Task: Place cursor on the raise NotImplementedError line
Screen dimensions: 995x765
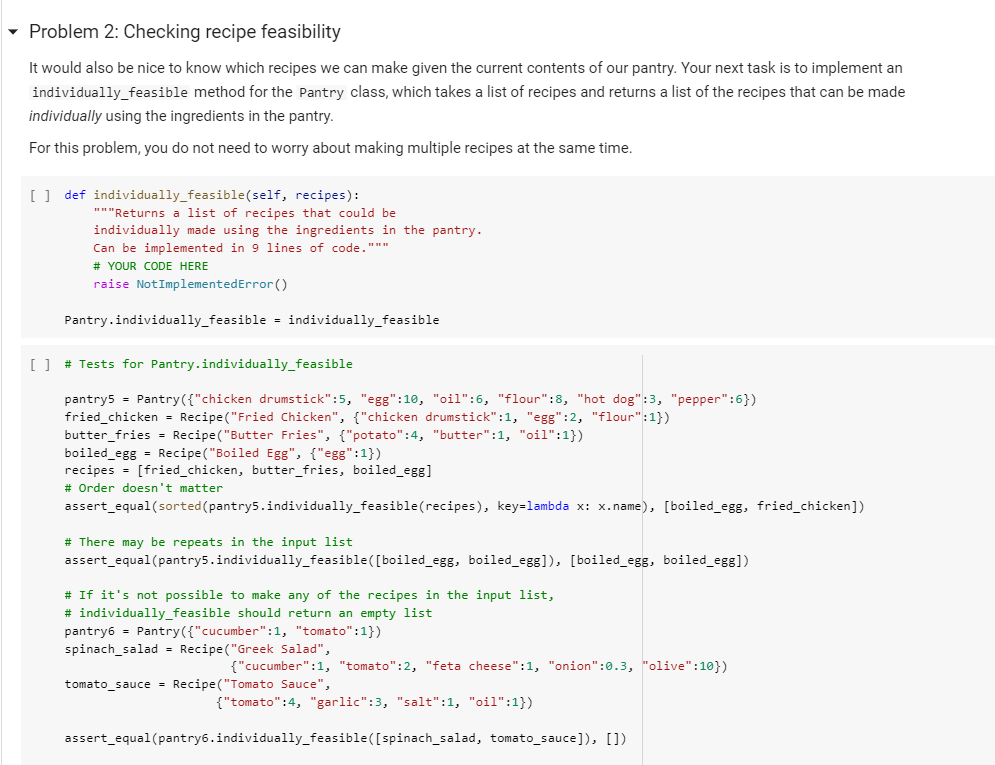Action: (170, 283)
